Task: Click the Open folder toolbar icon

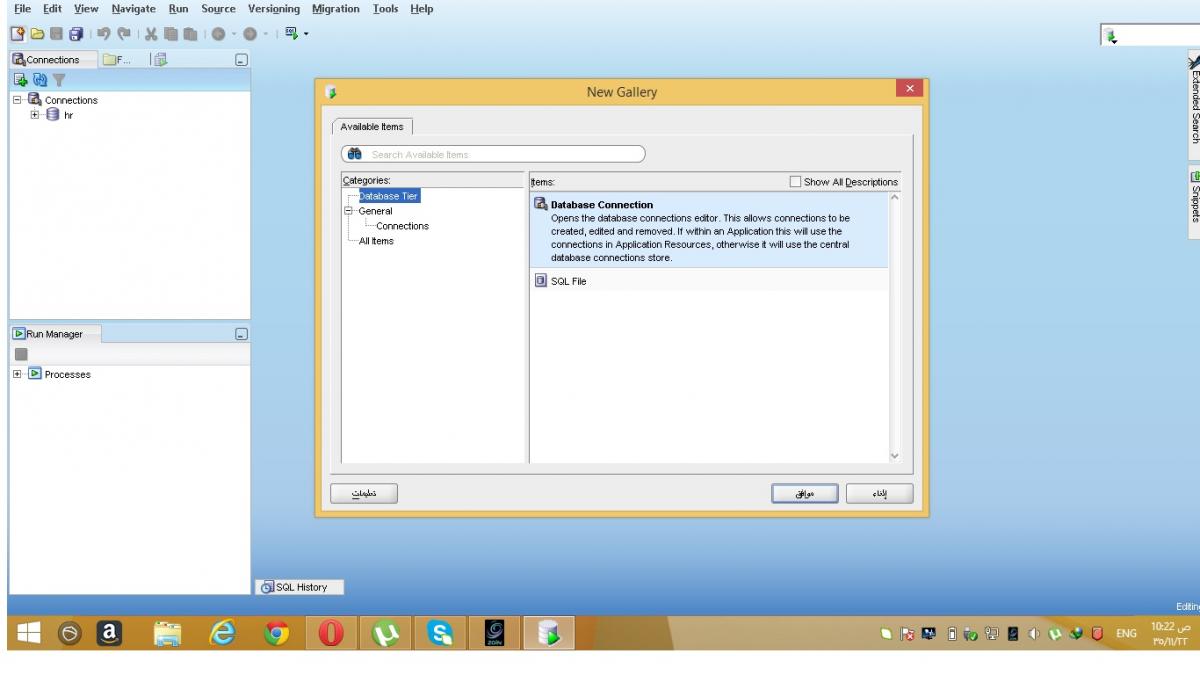Action: coord(37,34)
